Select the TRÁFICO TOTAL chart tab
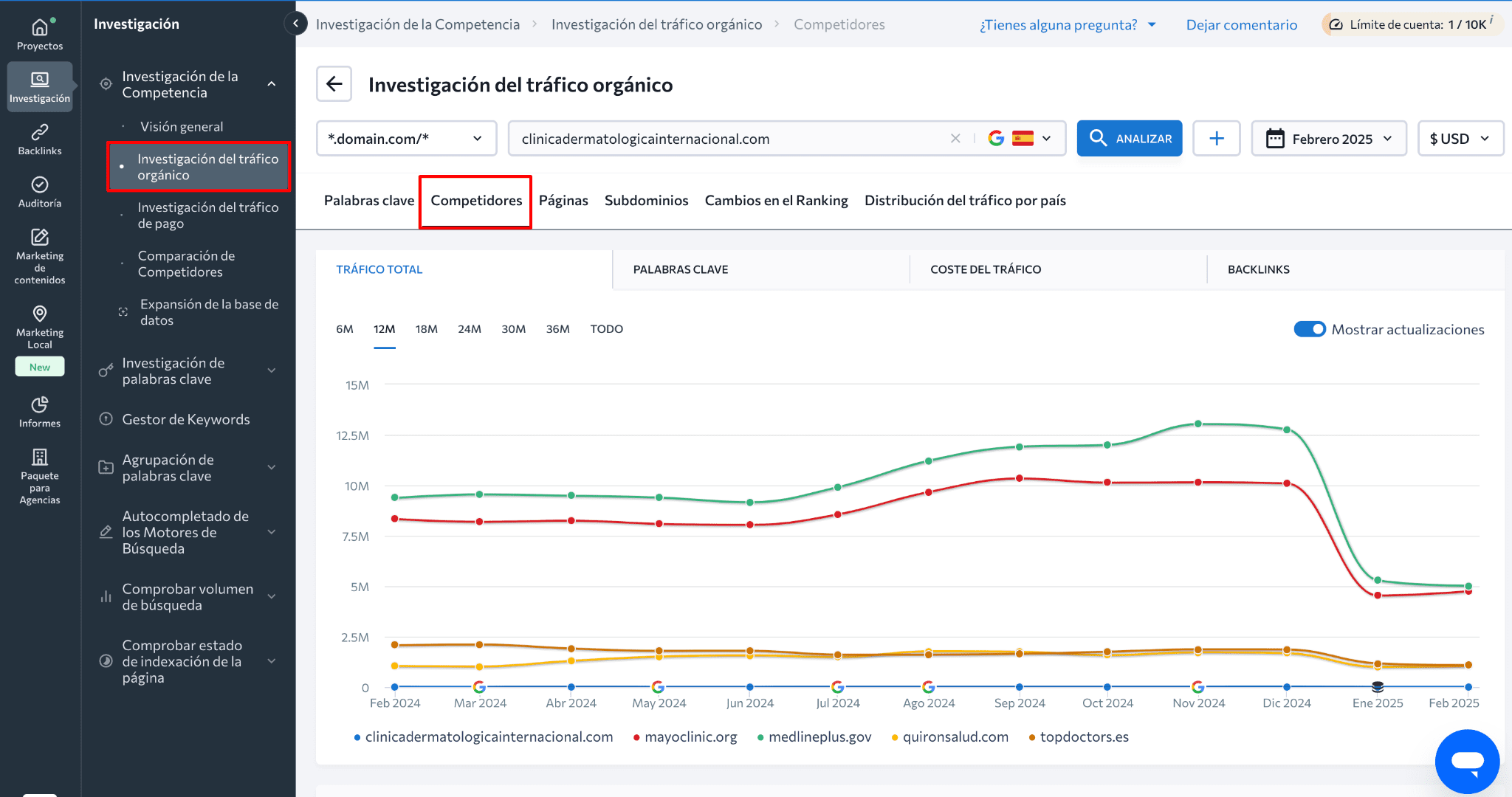Image resolution: width=1512 pixels, height=797 pixels. tap(464, 269)
